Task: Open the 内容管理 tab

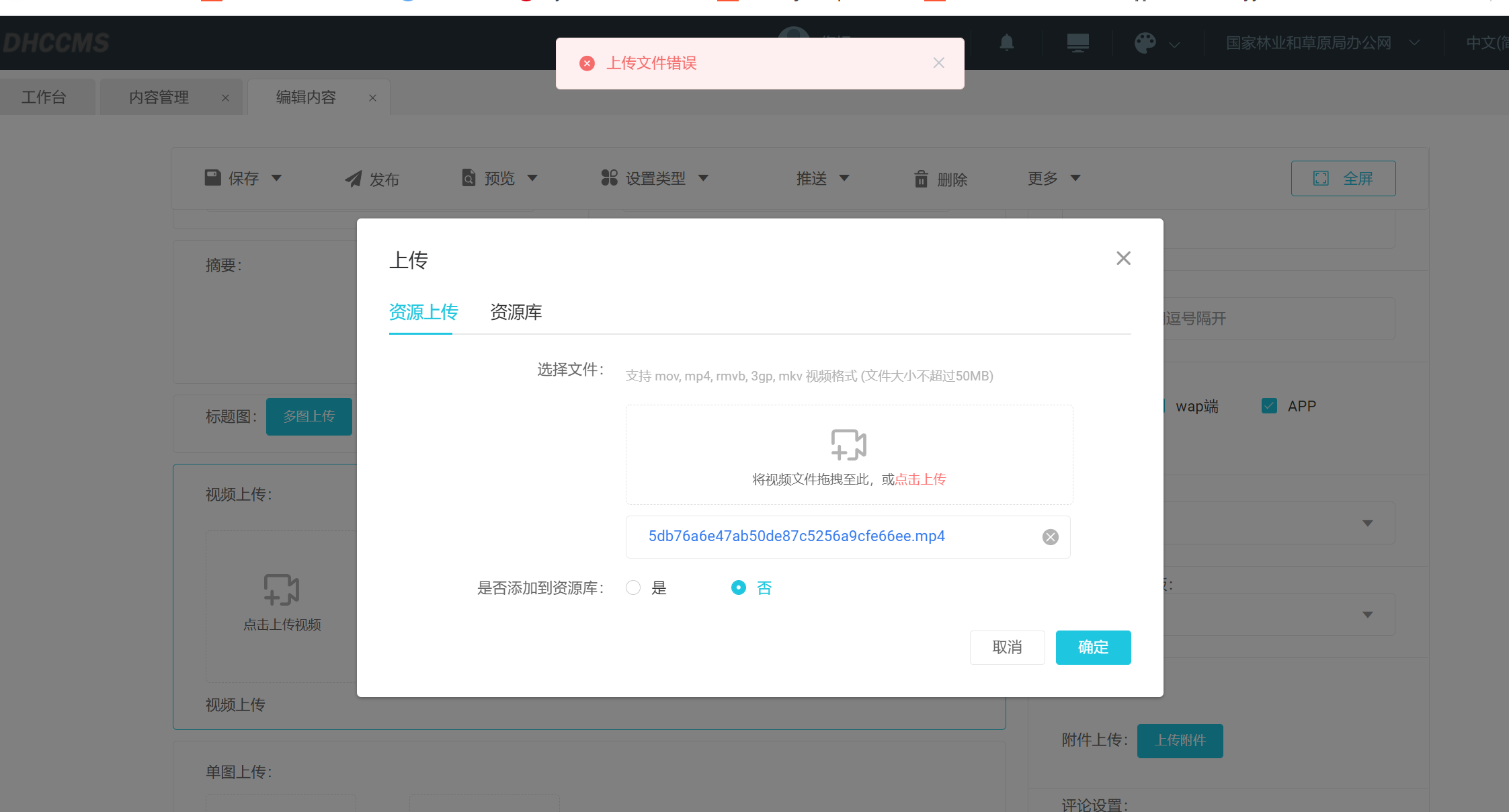Action: tap(159, 97)
